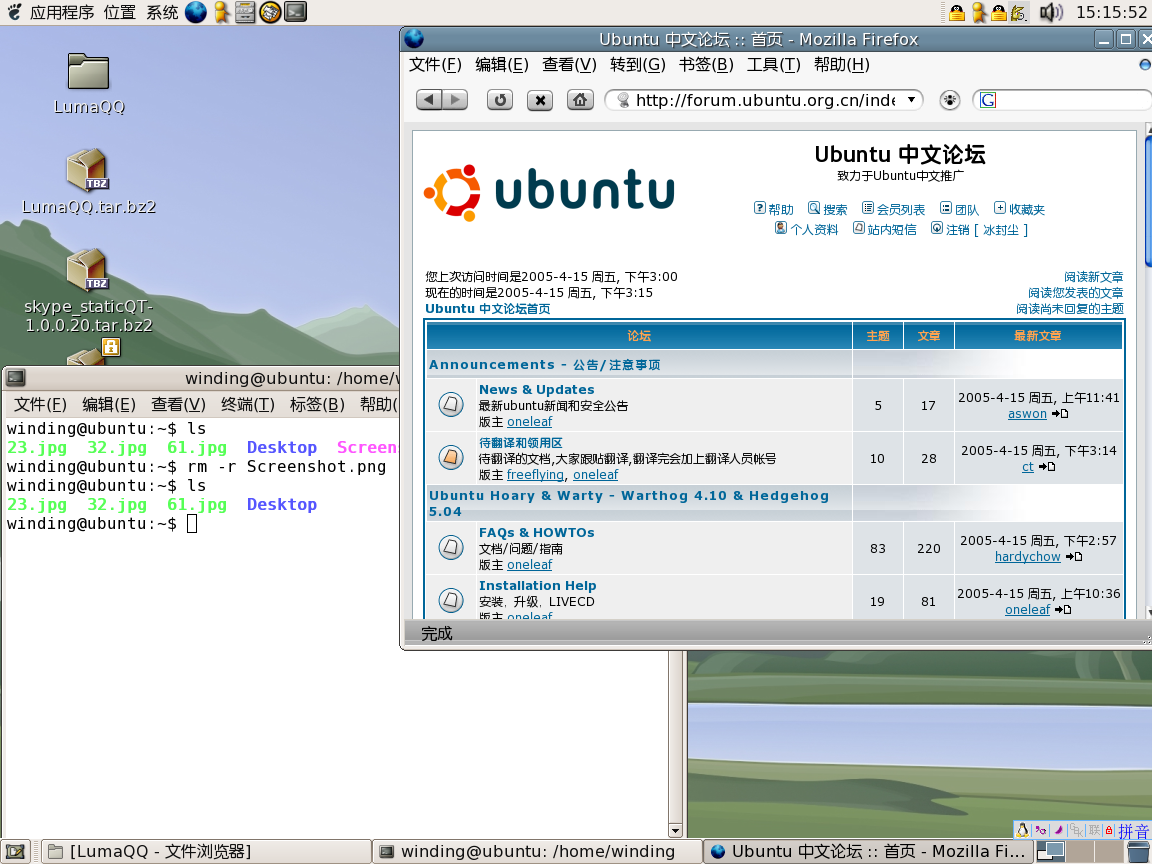The width and height of the screenshot is (1152, 864).
Task: Open 站内短信 messages link
Action: tap(885, 229)
